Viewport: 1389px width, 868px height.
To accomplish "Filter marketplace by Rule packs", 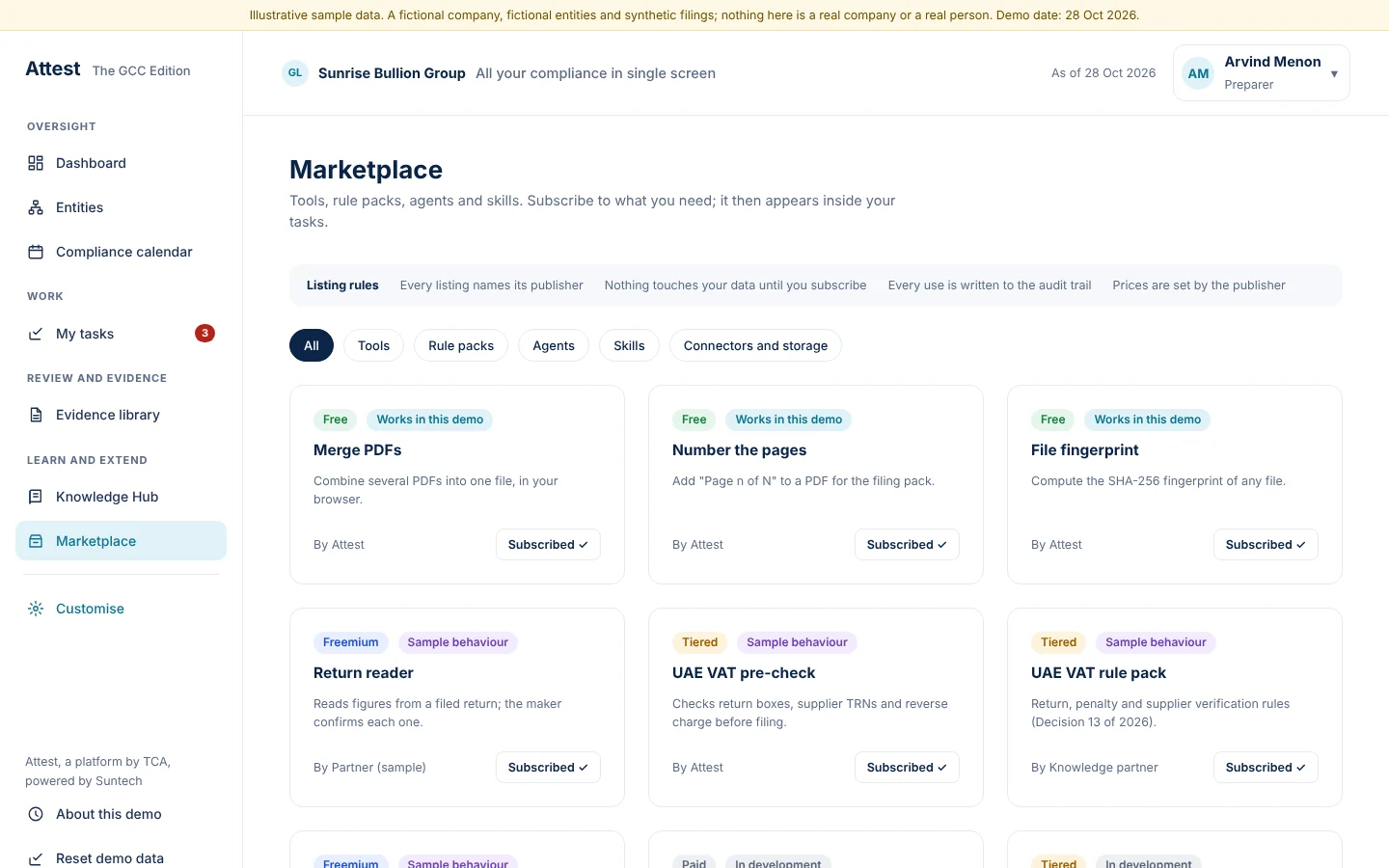I will click(x=461, y=345).
